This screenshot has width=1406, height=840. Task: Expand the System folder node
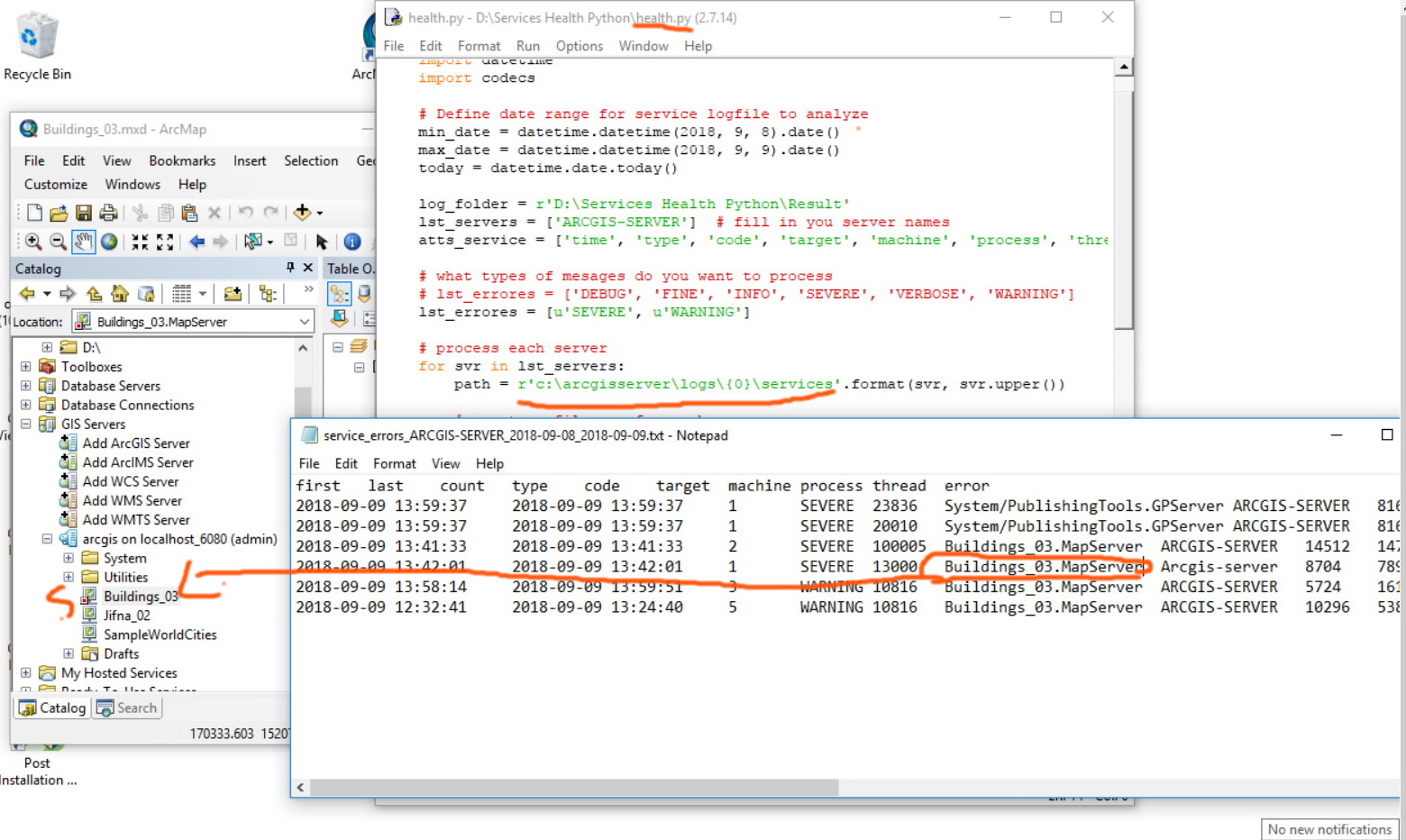(x=68, y=558)
